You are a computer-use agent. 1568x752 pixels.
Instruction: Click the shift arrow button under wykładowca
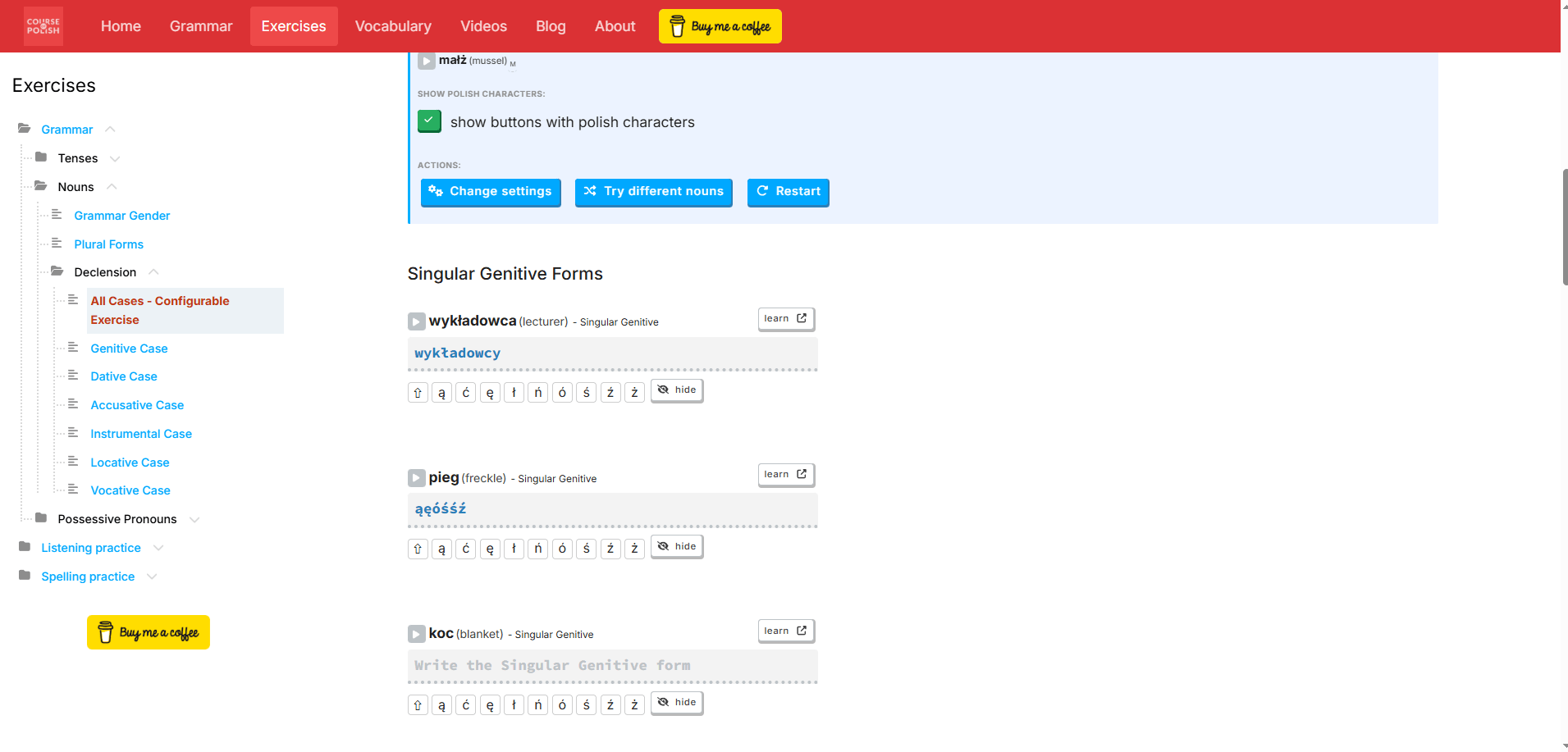418,392
